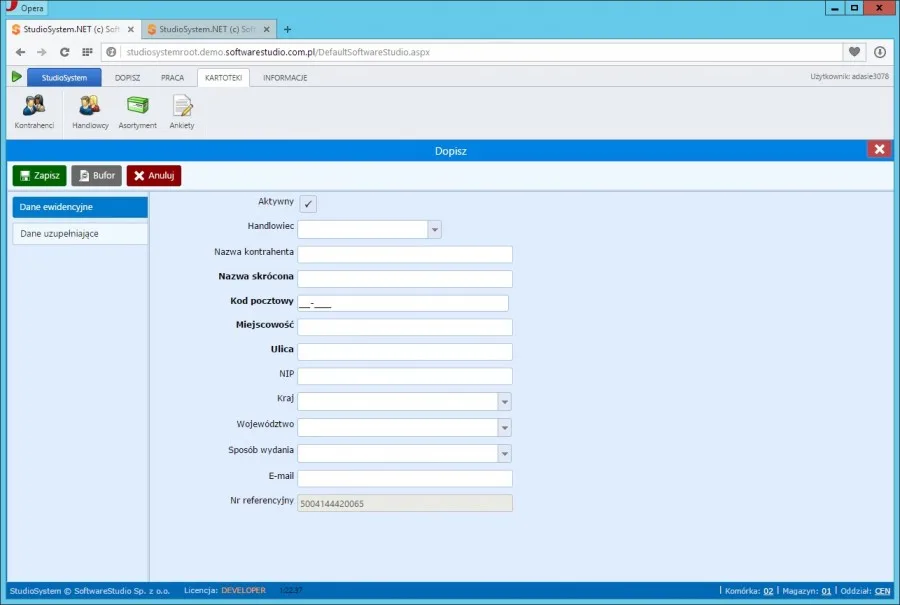Click the Kod pocztowy input field
This screenshot has width=900, height=605.
tap(403, 303)
